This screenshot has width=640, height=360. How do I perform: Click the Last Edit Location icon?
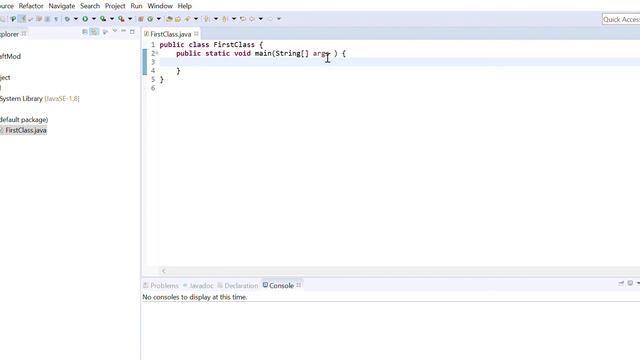pos(243,19)
